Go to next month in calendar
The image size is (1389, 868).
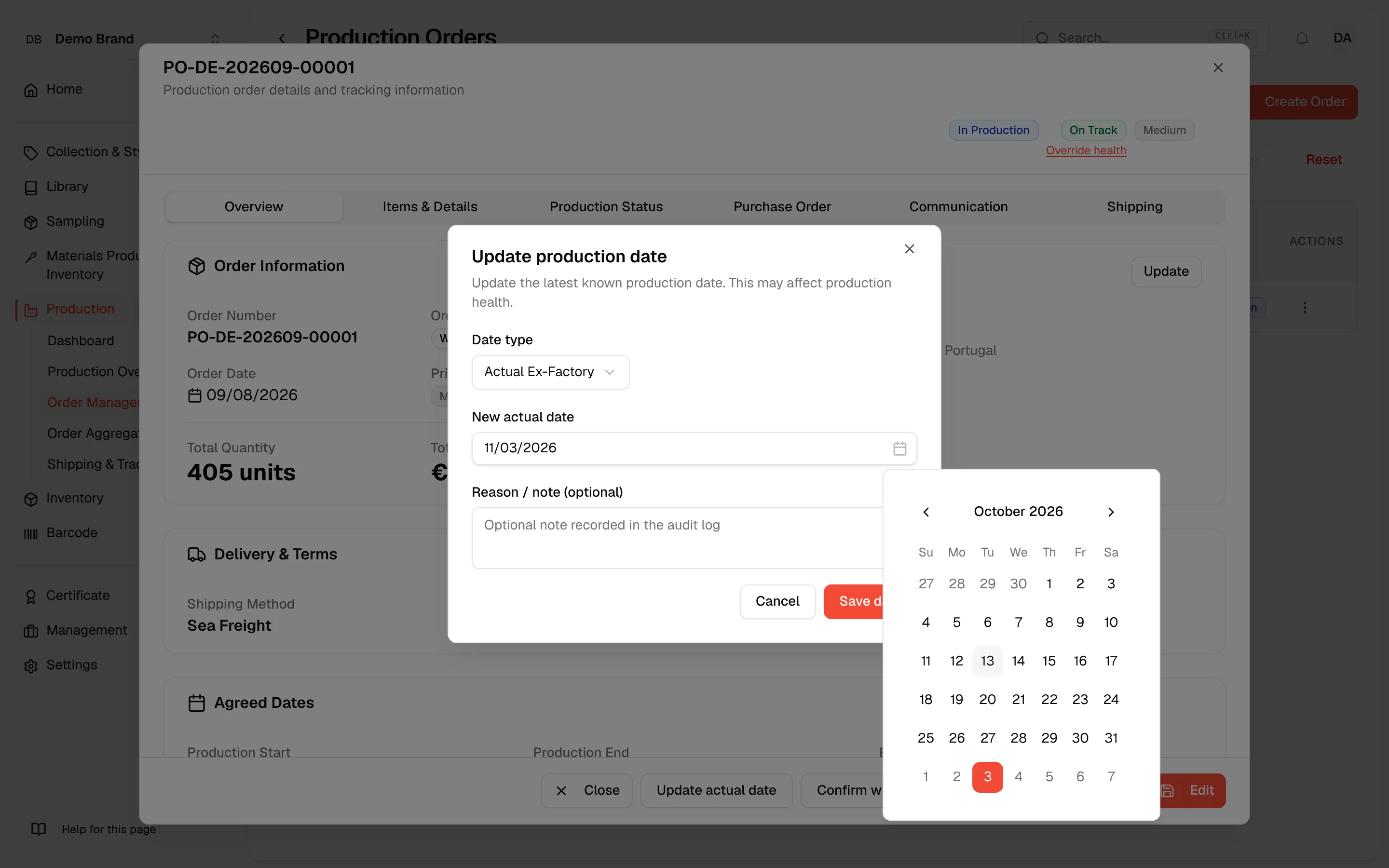[x=1111, y=512]
